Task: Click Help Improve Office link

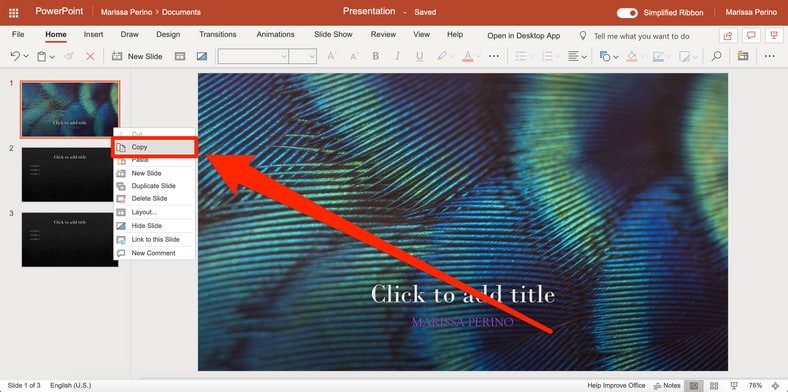Action: coord(616,385)
